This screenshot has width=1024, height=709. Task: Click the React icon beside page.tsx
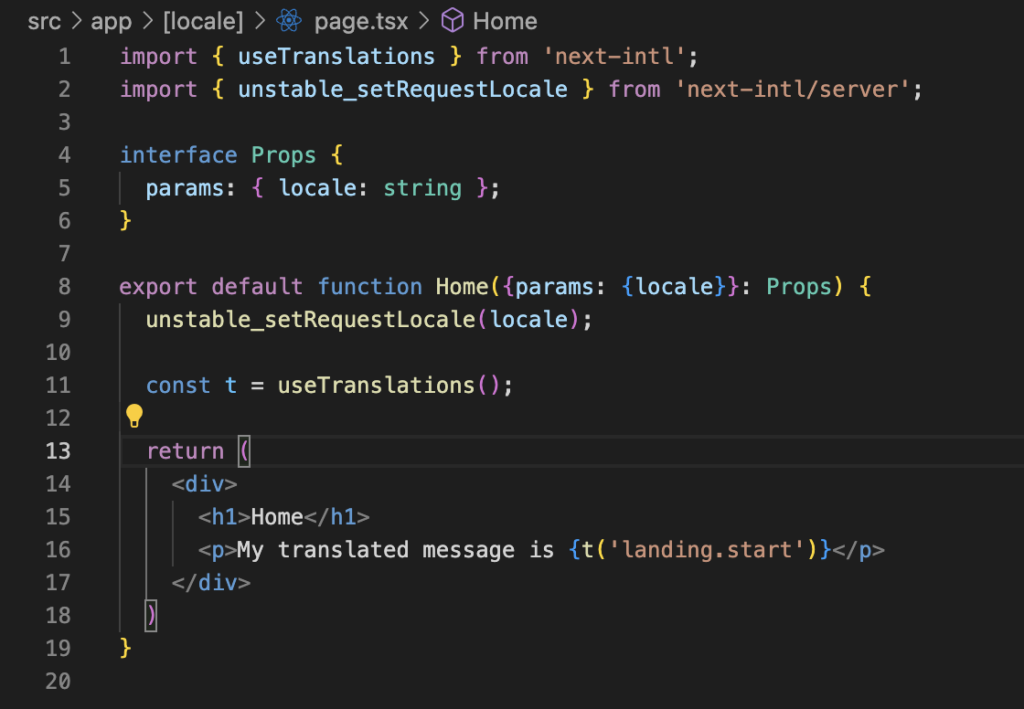[289, 21]
